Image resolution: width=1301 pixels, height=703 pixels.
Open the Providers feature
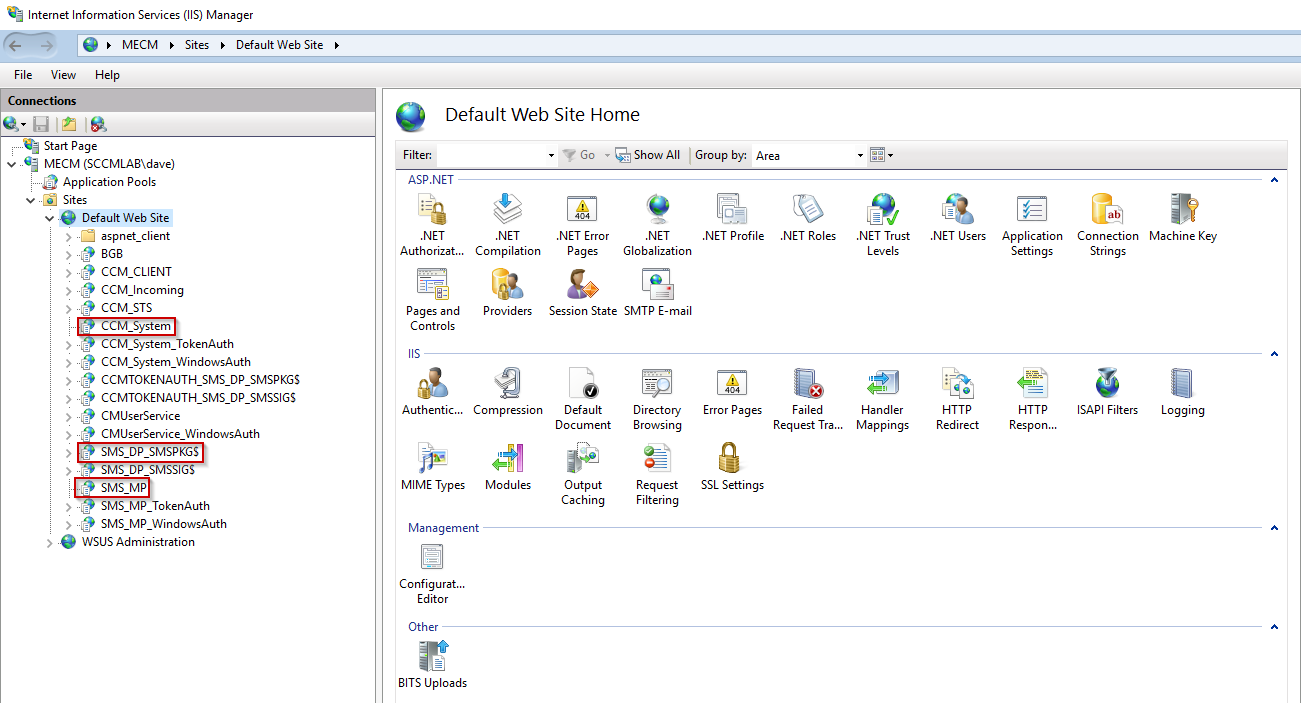coord(507,293)
